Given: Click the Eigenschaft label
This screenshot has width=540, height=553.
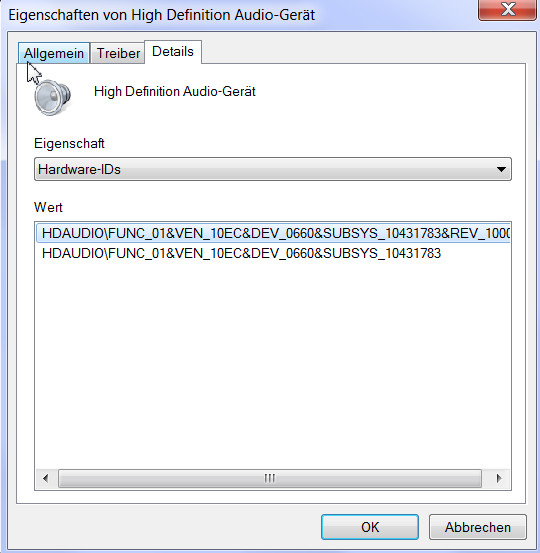Looking at the screenshot, I should click(69, 144).
